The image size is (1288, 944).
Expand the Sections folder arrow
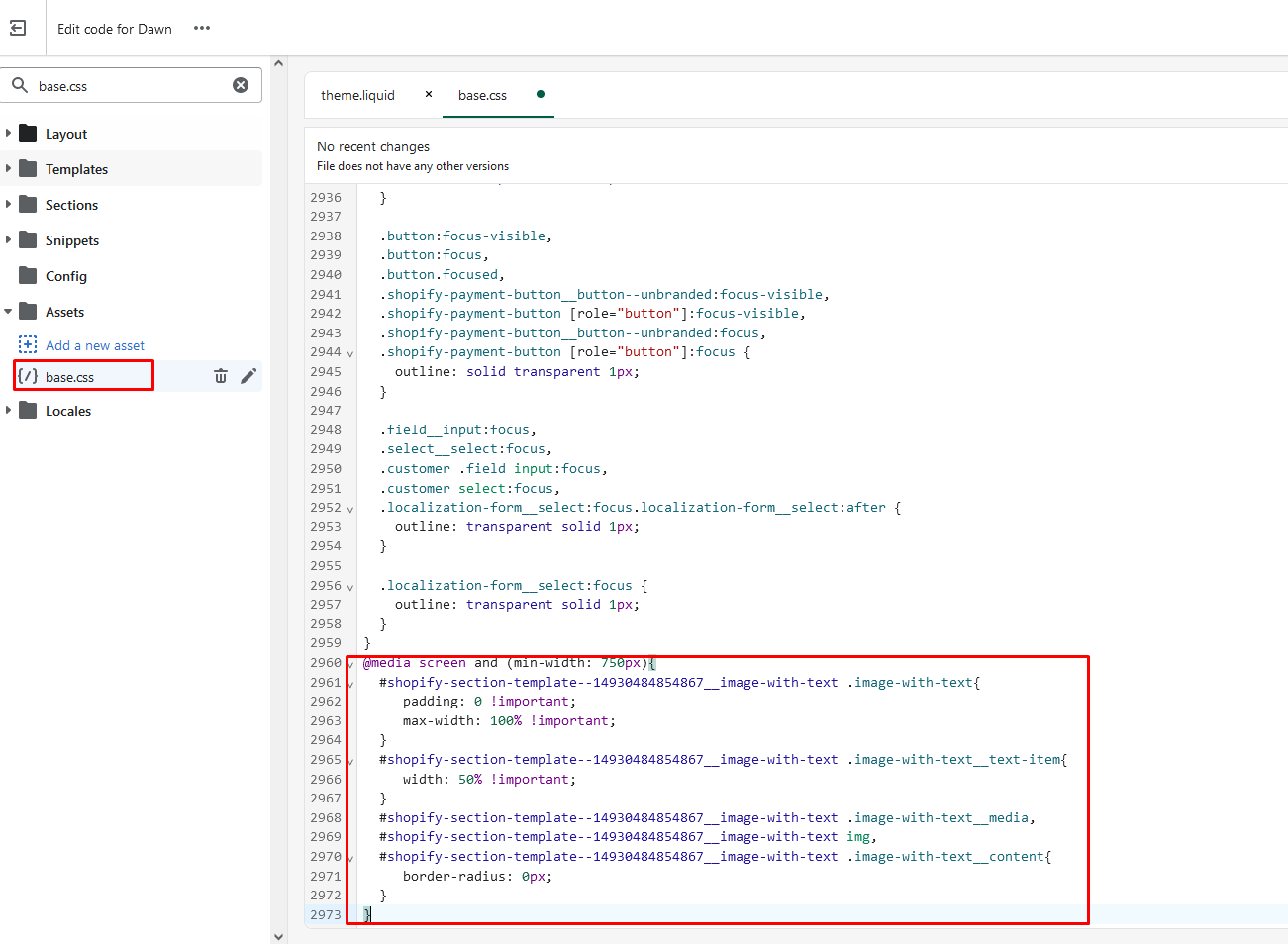8,204
